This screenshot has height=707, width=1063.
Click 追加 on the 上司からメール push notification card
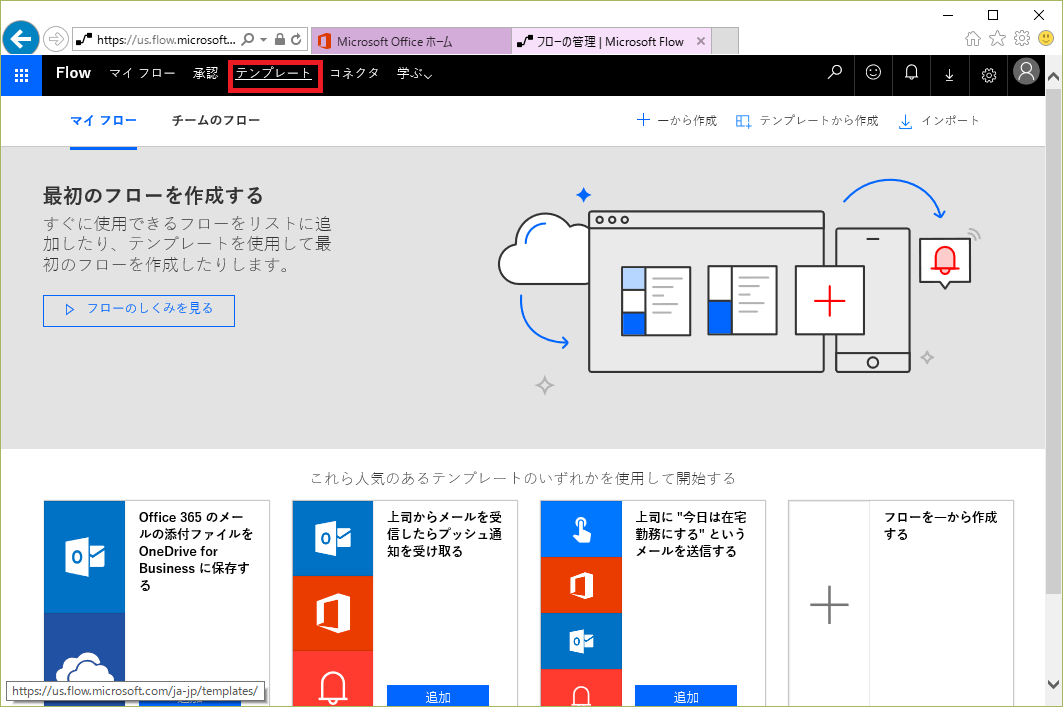(x=437, y=697)
